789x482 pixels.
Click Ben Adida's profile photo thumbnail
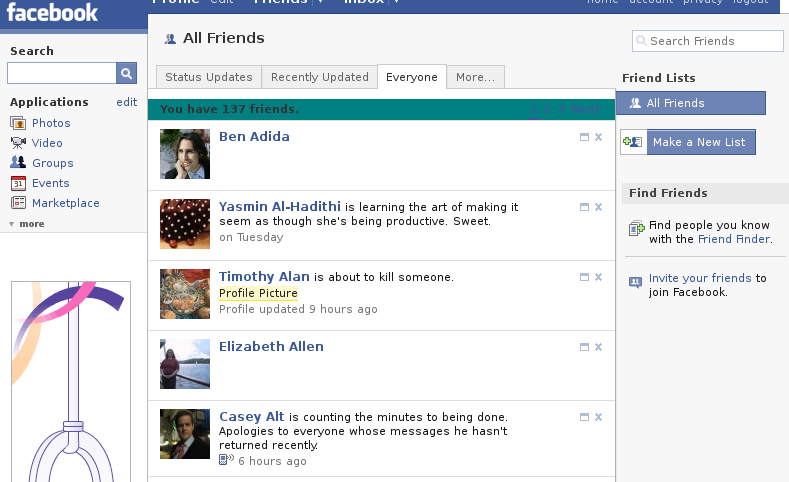click(x=185, y=154)
